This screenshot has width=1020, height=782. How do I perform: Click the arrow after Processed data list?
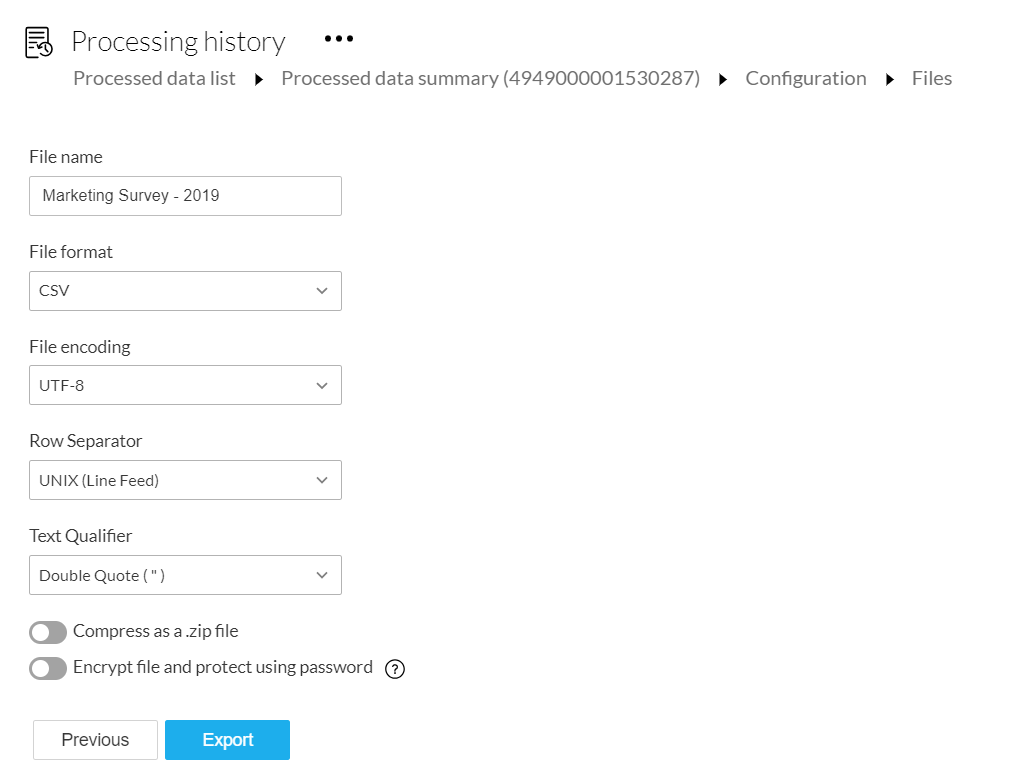(259, 80)
